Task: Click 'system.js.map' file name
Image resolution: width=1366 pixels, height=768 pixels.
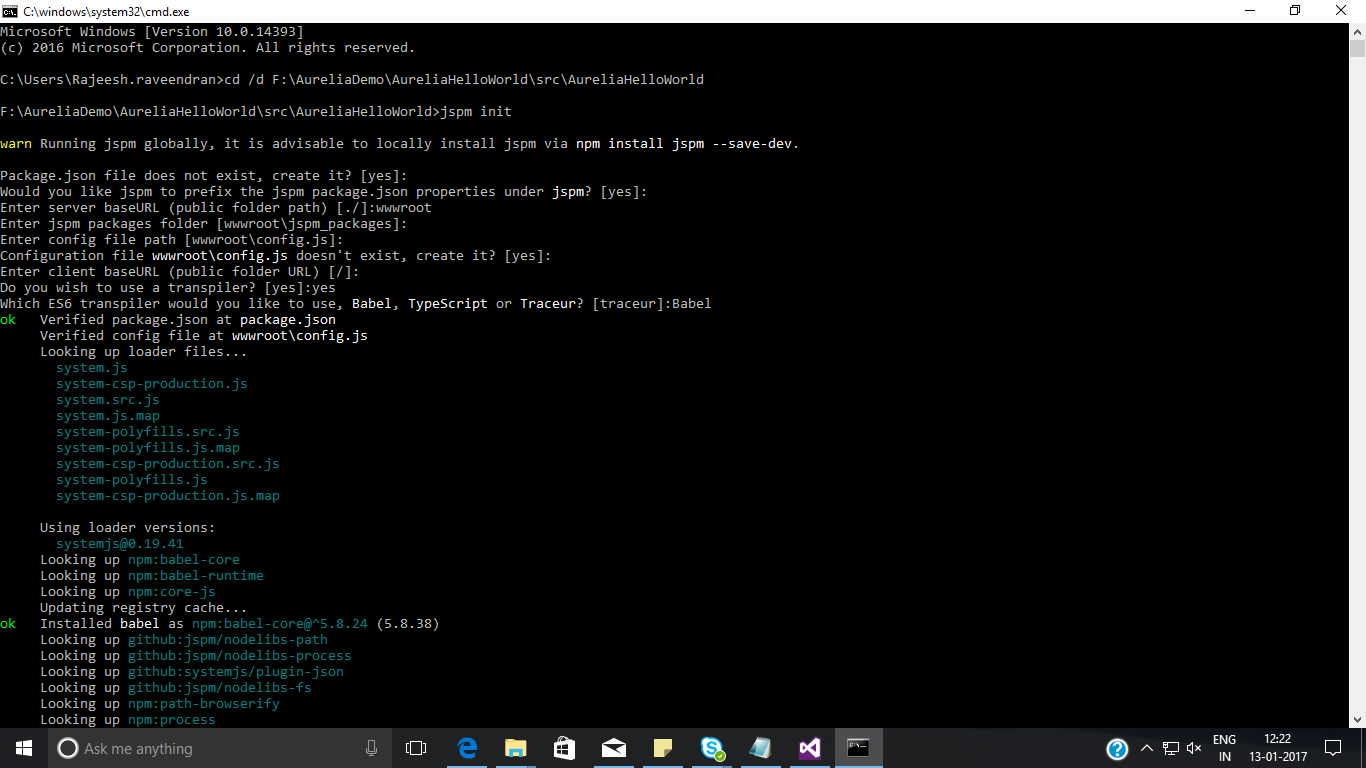Action: (x=108, y=415)
